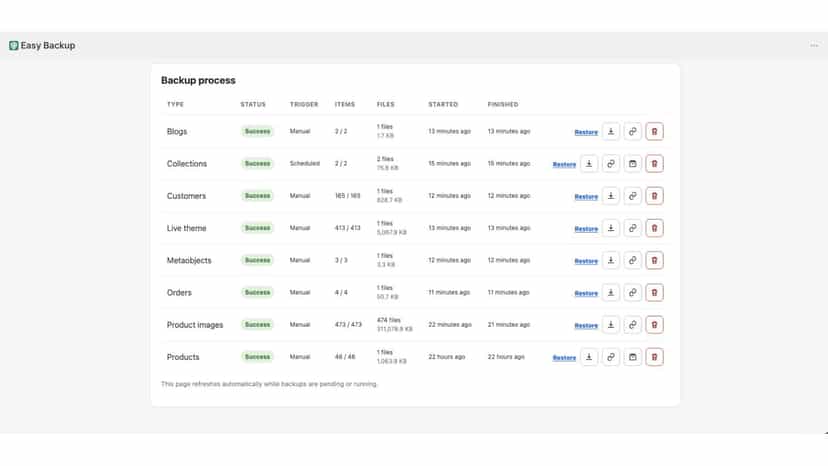The height and width of the screenshot is (466, 828).
Task: Click the 473 / 473 items value
Action: (348, 325)
